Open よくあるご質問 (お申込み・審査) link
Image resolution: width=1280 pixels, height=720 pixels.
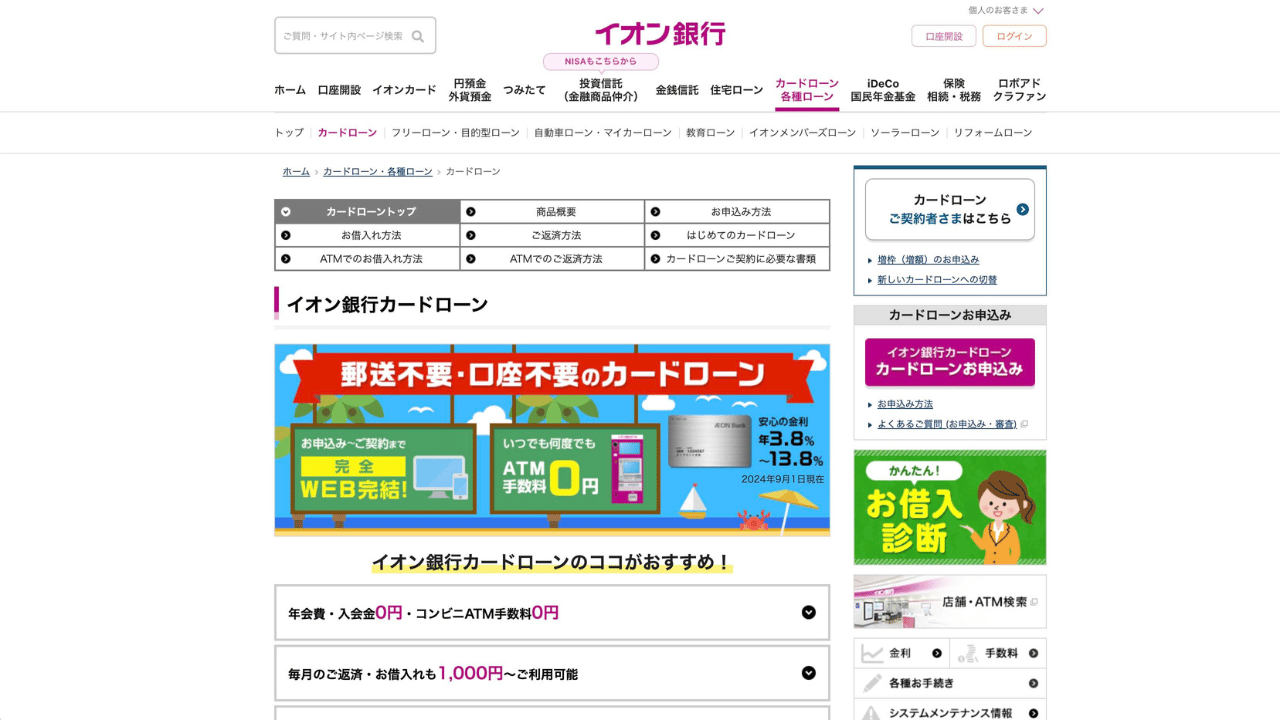click(947, 424)
